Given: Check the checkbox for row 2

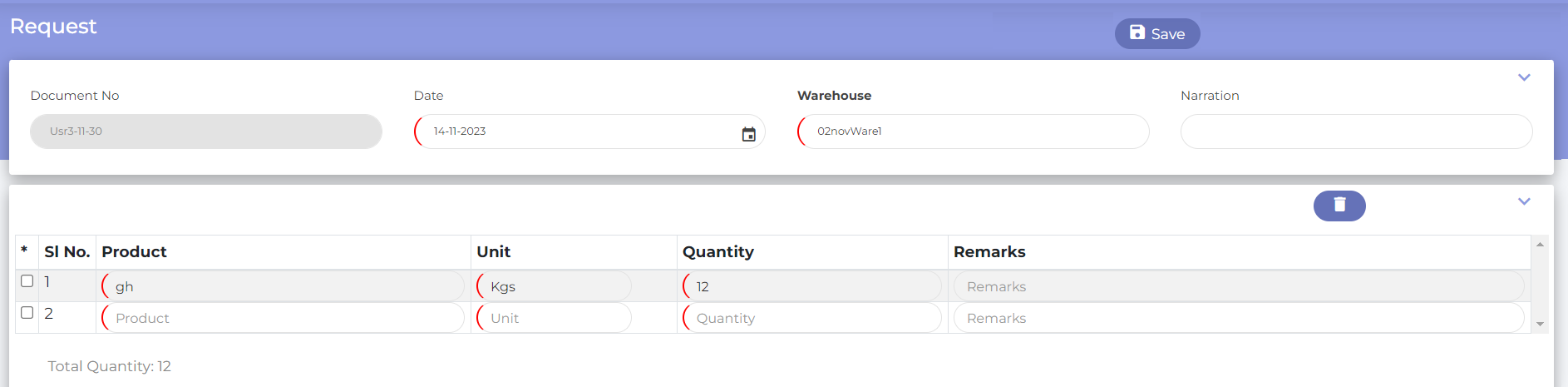Looking at the screenshot, I should (x=27, y=313).
